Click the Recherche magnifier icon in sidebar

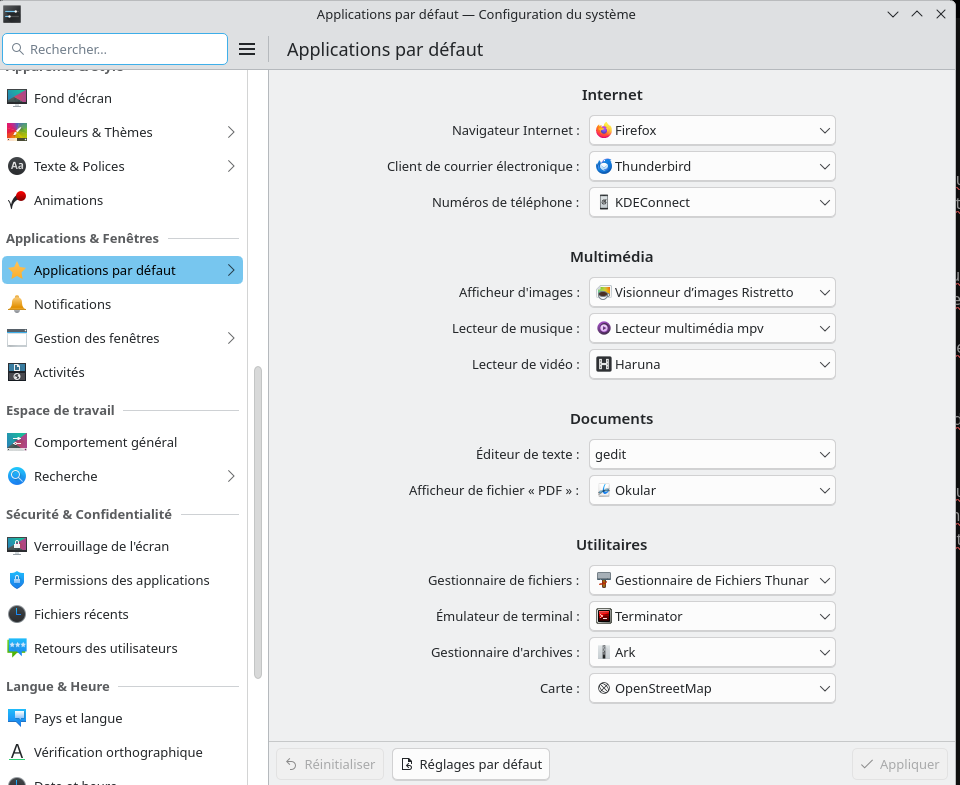(x=17, y=476)
